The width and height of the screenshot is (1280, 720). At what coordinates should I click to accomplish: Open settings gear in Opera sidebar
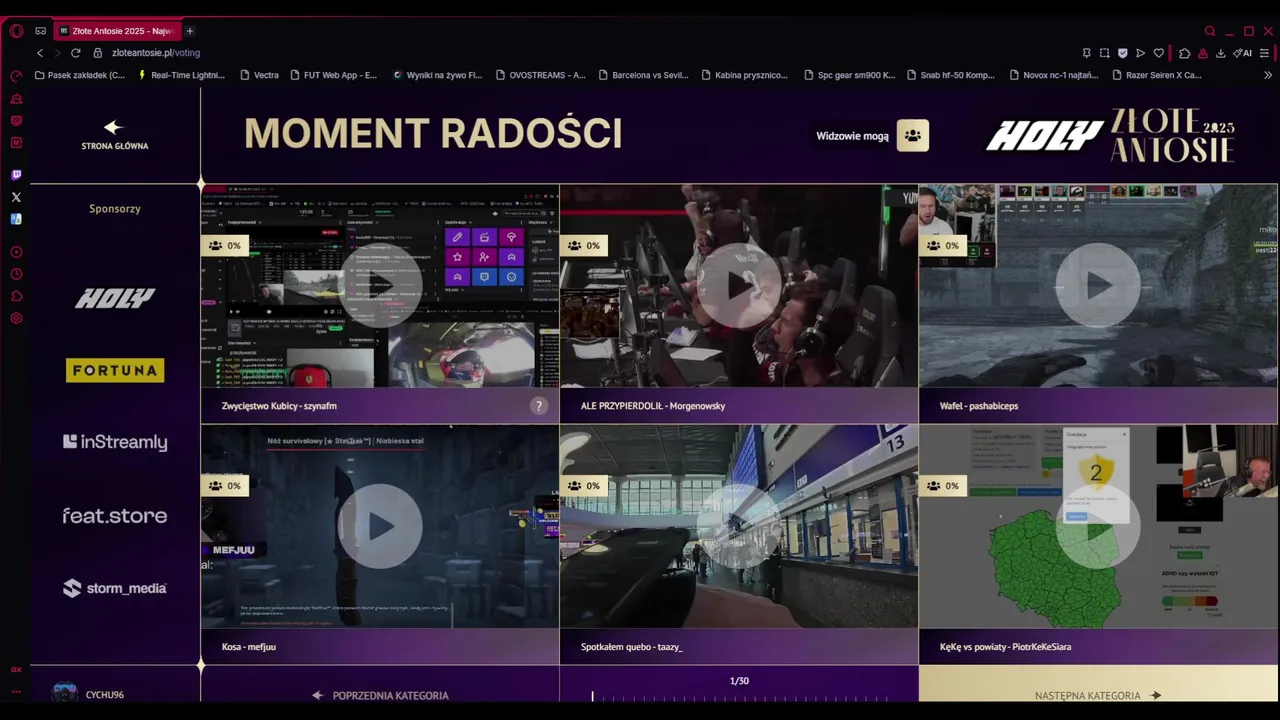tap(16, 318)
